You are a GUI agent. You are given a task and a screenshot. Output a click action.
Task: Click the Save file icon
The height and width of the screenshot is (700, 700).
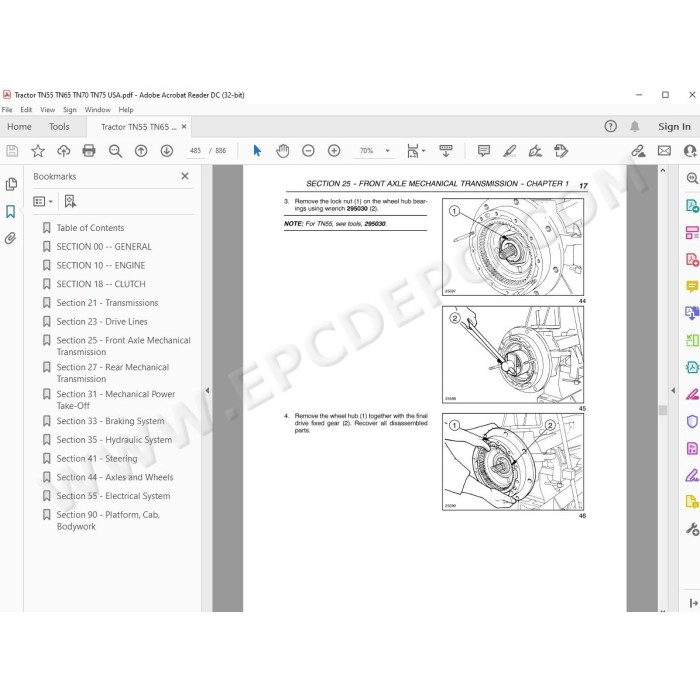pyautogui.click(x=12, y=151)
